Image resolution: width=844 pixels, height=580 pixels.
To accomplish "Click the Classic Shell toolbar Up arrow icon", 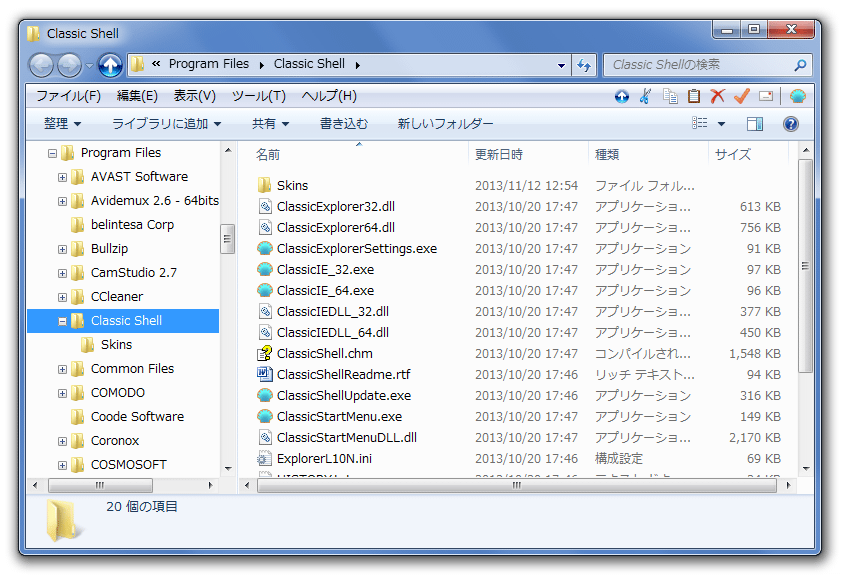I will [x=622, y=96].
